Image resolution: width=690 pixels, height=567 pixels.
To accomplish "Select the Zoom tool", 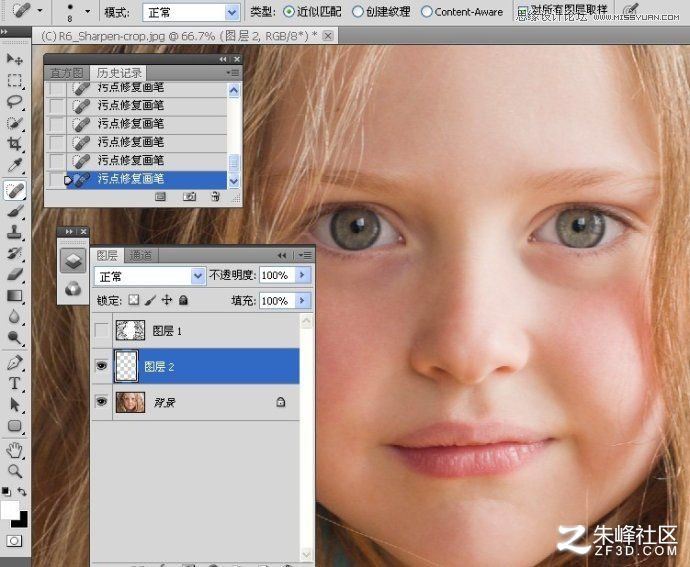I will pos(15,471).
